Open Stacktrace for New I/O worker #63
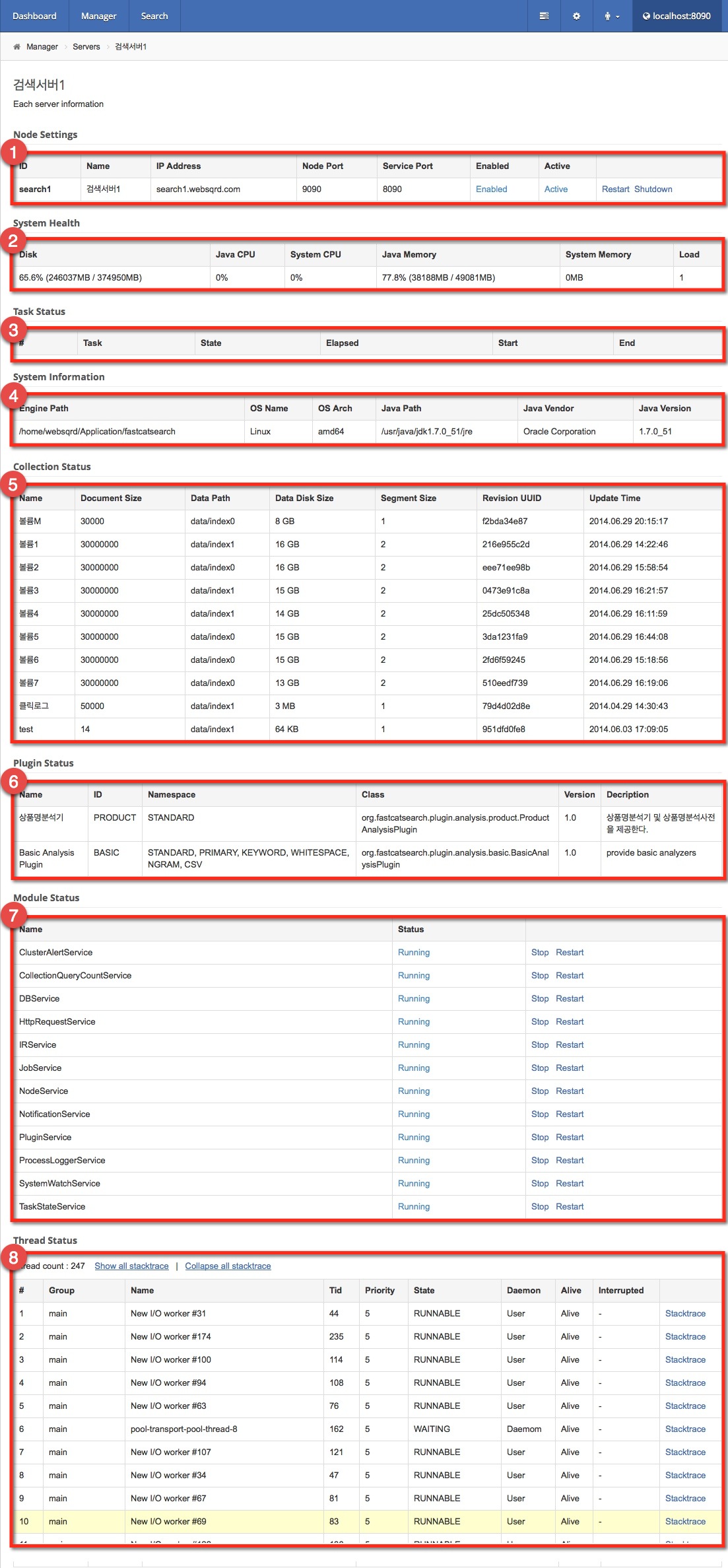728x1568 pixels. click(x=685, y=1406)
